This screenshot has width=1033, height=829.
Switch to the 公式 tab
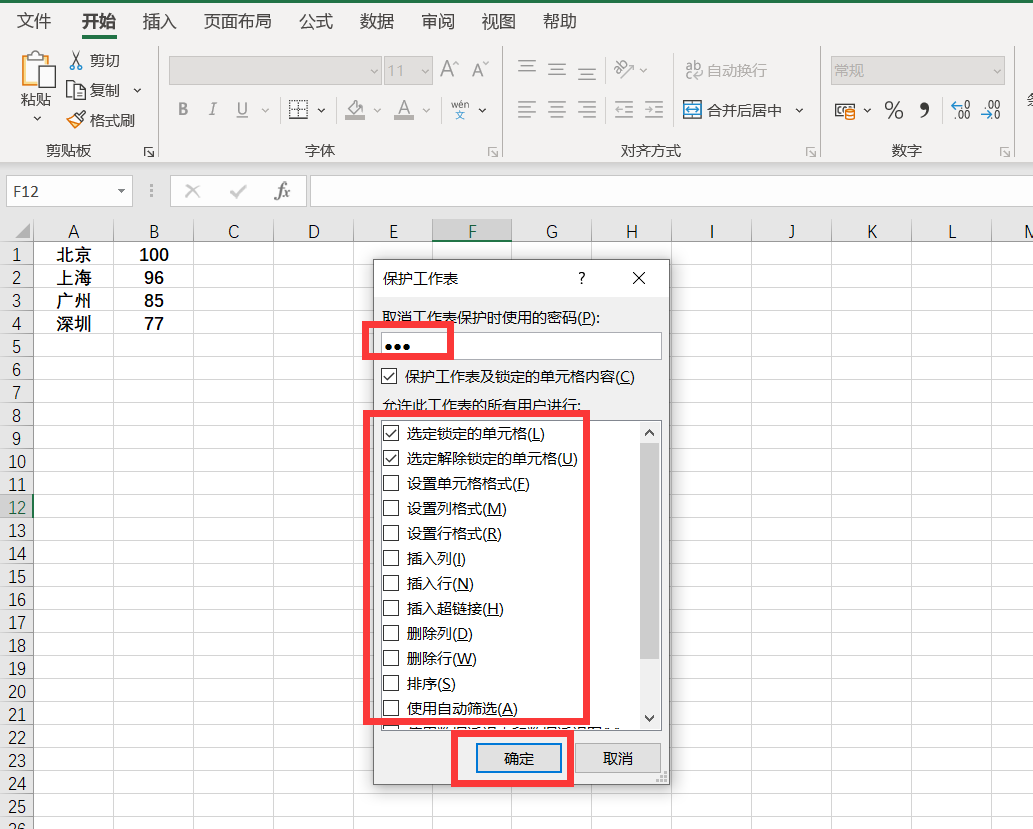tap(316, 22)
